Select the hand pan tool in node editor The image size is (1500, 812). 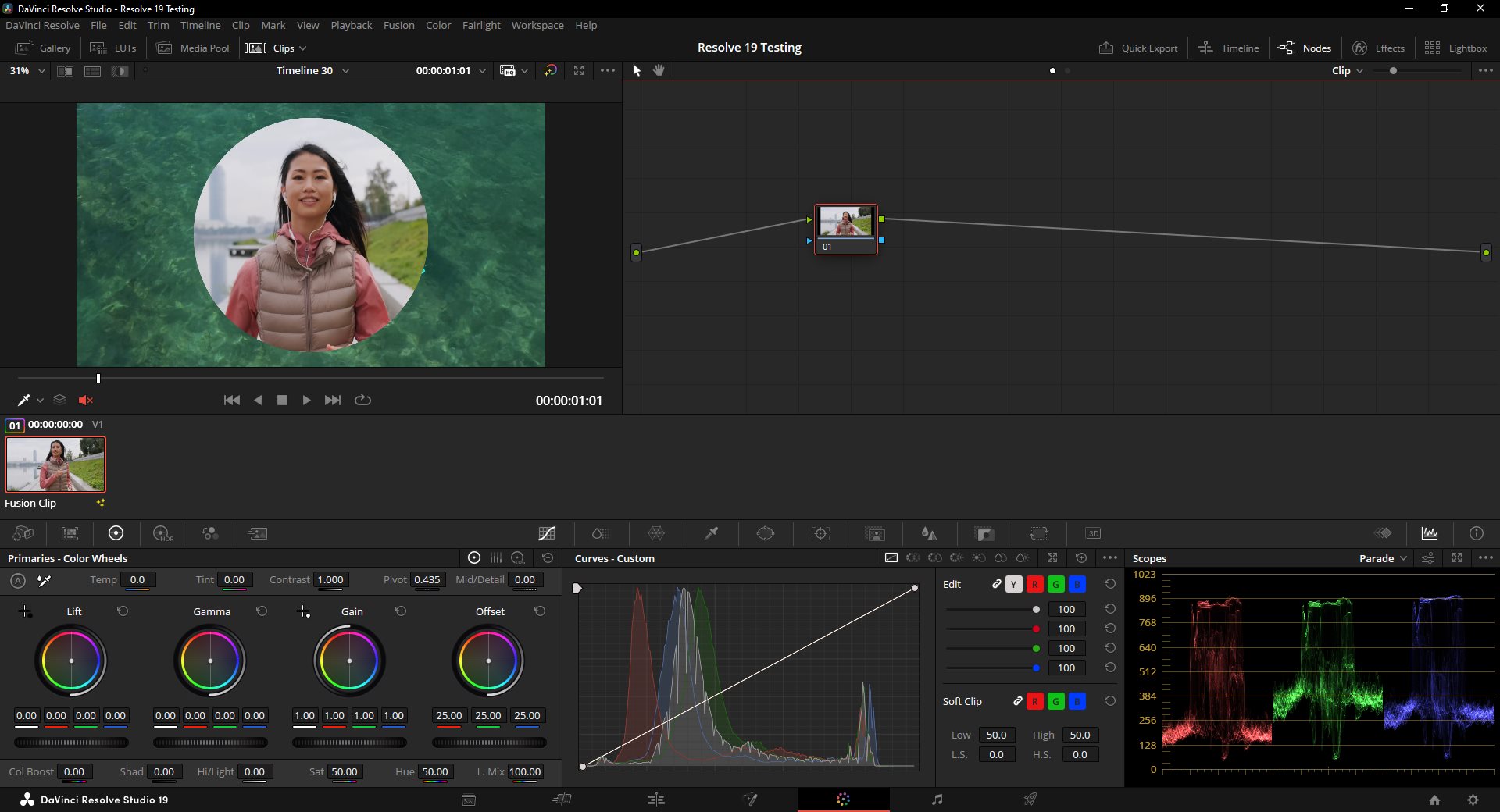[659, 70]
